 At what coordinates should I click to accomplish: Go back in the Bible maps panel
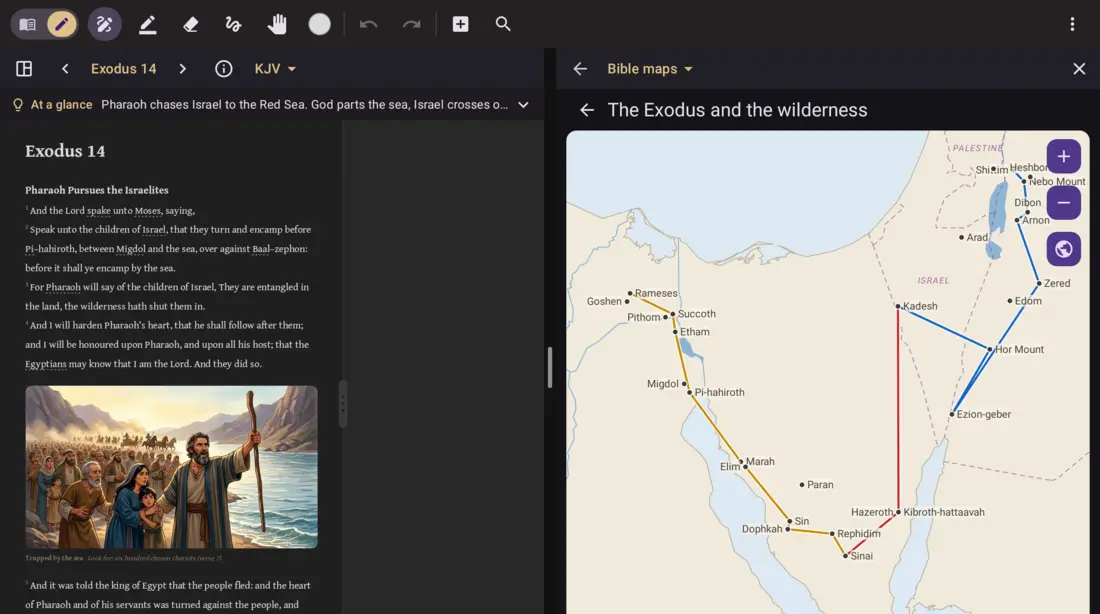click(580, 69)
